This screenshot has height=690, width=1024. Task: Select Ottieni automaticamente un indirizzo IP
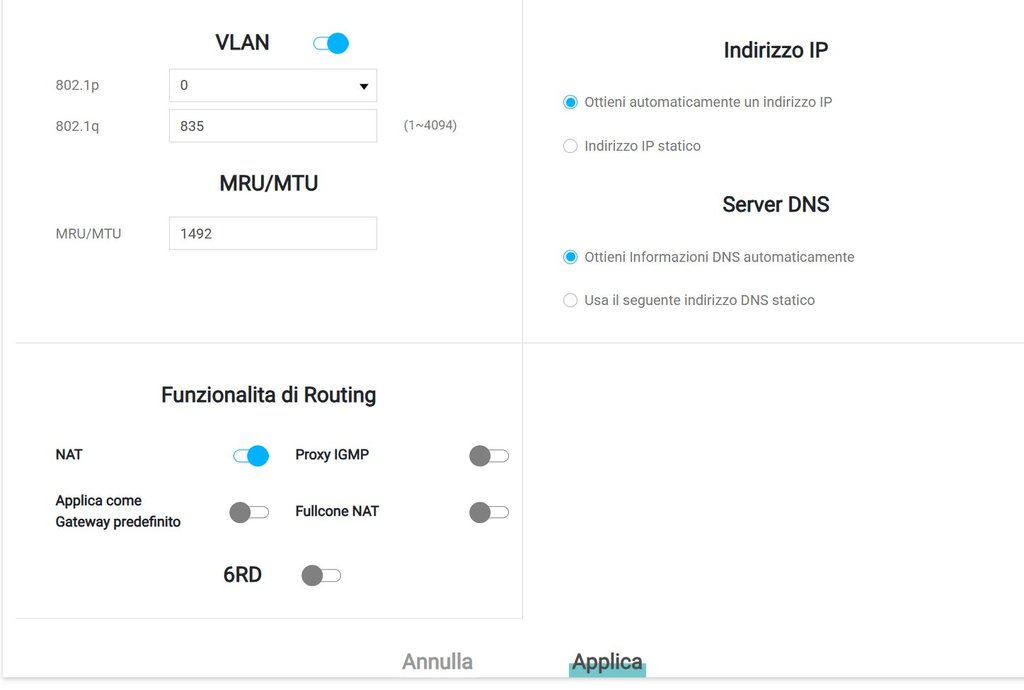[571, 102]
